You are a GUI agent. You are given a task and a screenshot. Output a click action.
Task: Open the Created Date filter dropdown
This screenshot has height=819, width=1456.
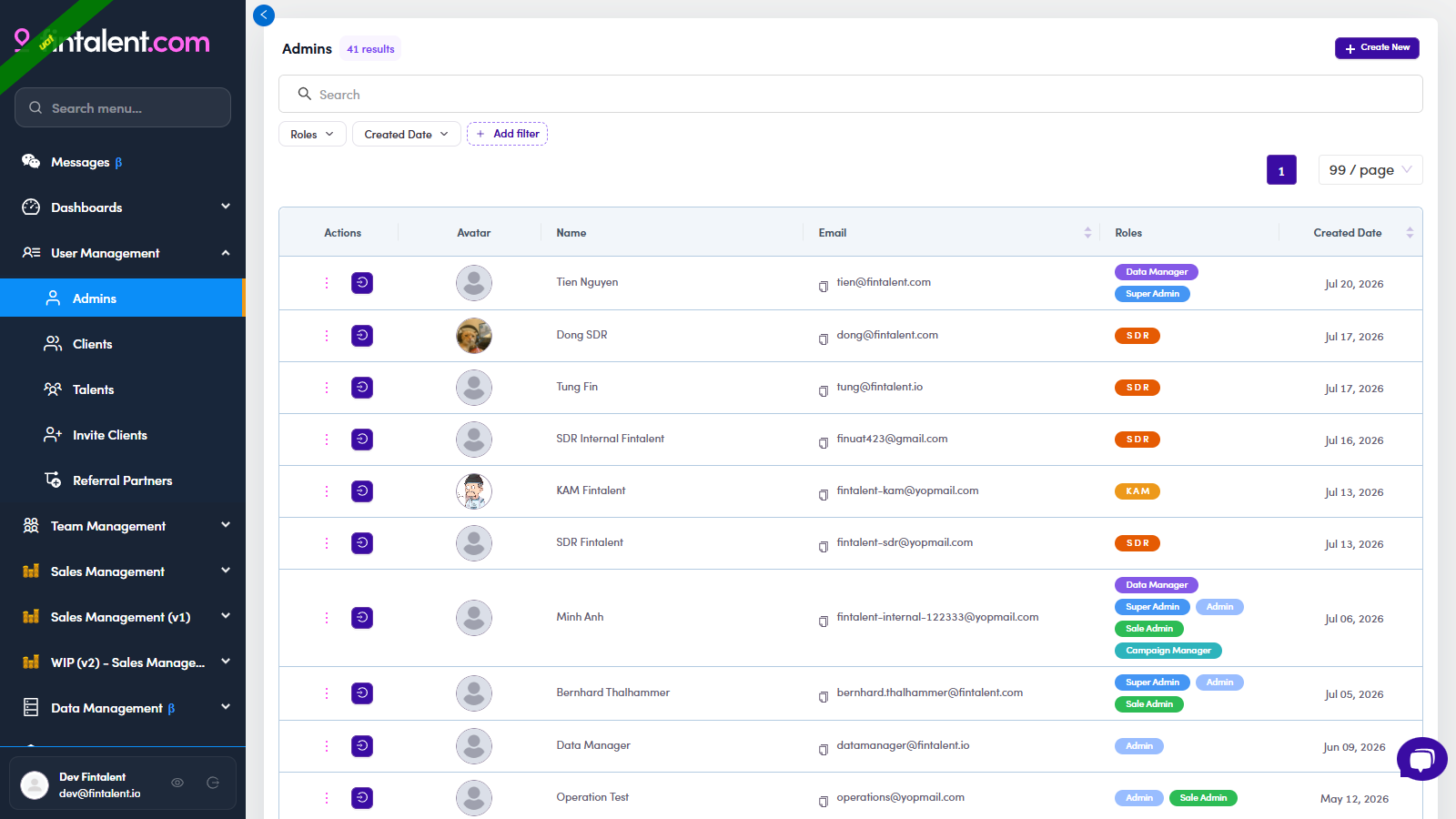click(x=406, y=134)
